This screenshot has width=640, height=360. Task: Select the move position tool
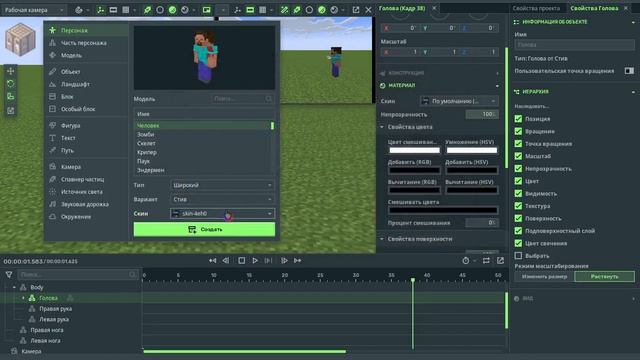coord(11,71)
